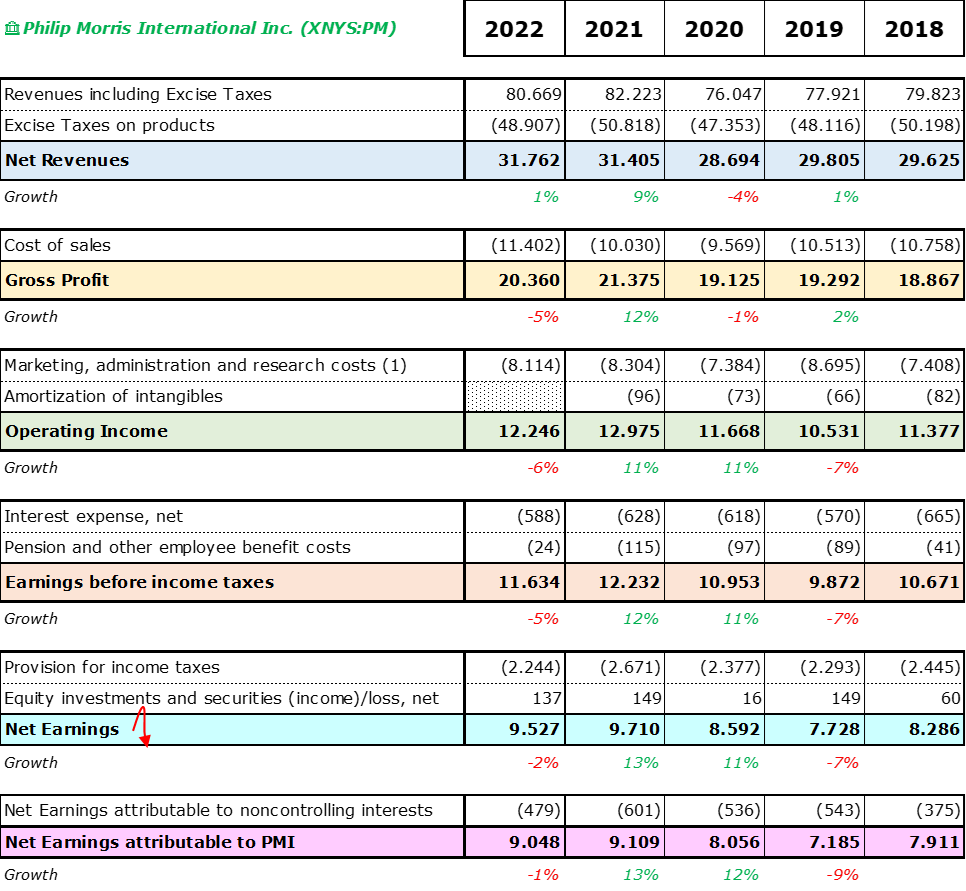Select 2022 Gross Profit growth -5%
Screen dimensions: 966x891
point(543,317)
